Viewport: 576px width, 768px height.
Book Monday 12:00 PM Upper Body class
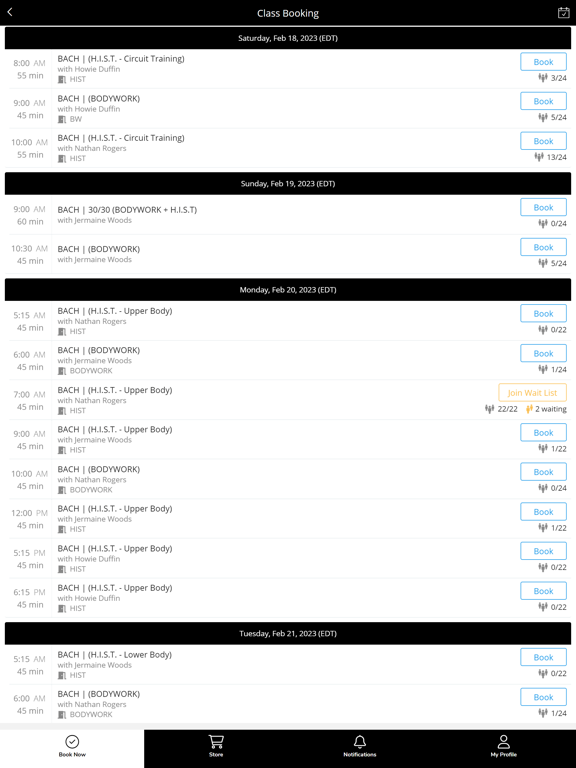pyautogui.click(x=543, y=512)
